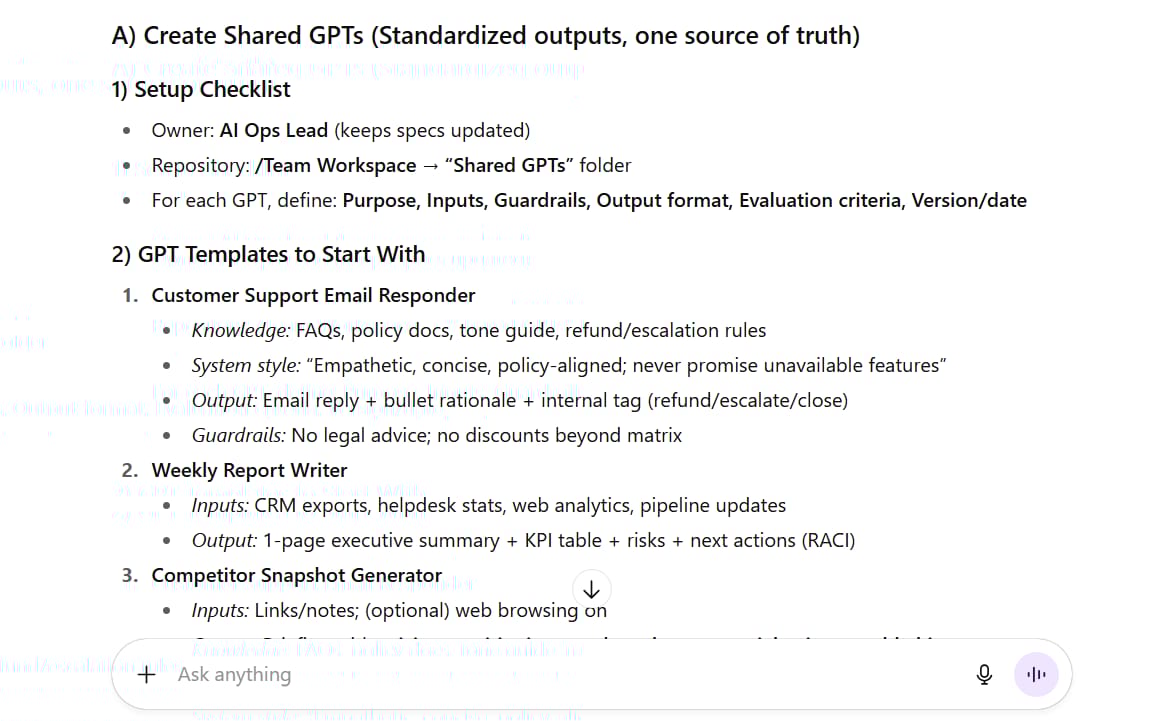1162x721 pixels.
Task: Click the "1) Setup Checklist" subheading
Action: click(201, 90)
